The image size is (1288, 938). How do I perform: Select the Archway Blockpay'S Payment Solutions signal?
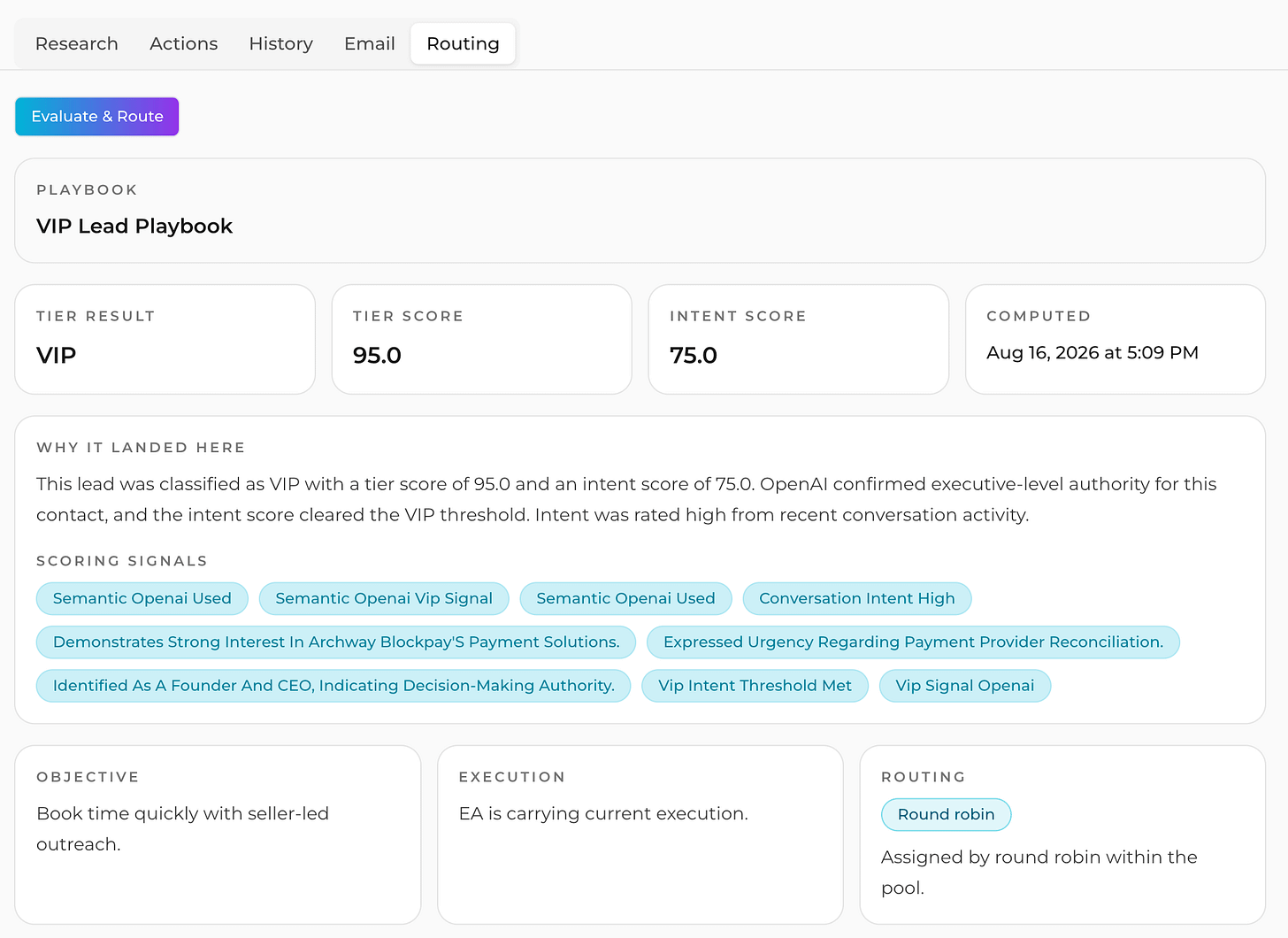point(336,642)
